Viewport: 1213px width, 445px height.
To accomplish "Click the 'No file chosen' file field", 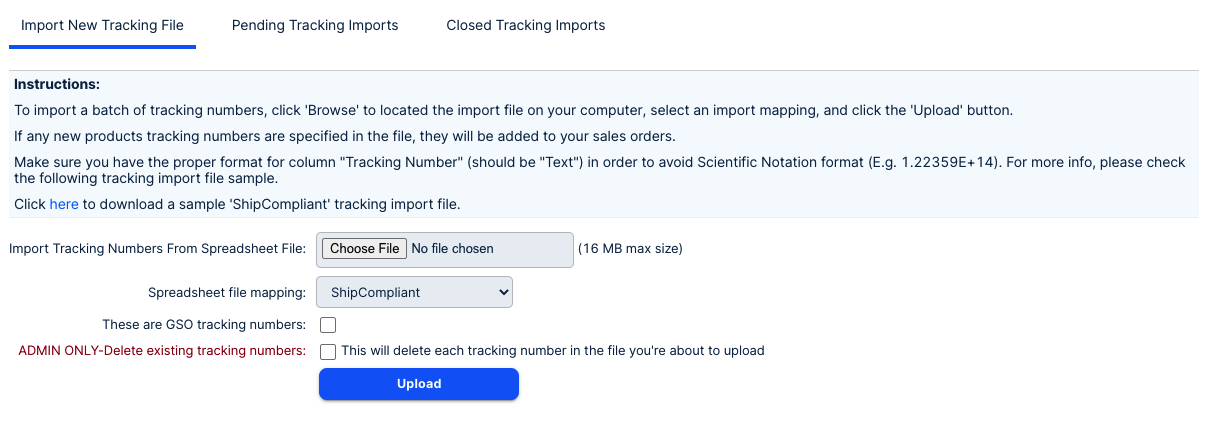I will [x=452, y=249].
